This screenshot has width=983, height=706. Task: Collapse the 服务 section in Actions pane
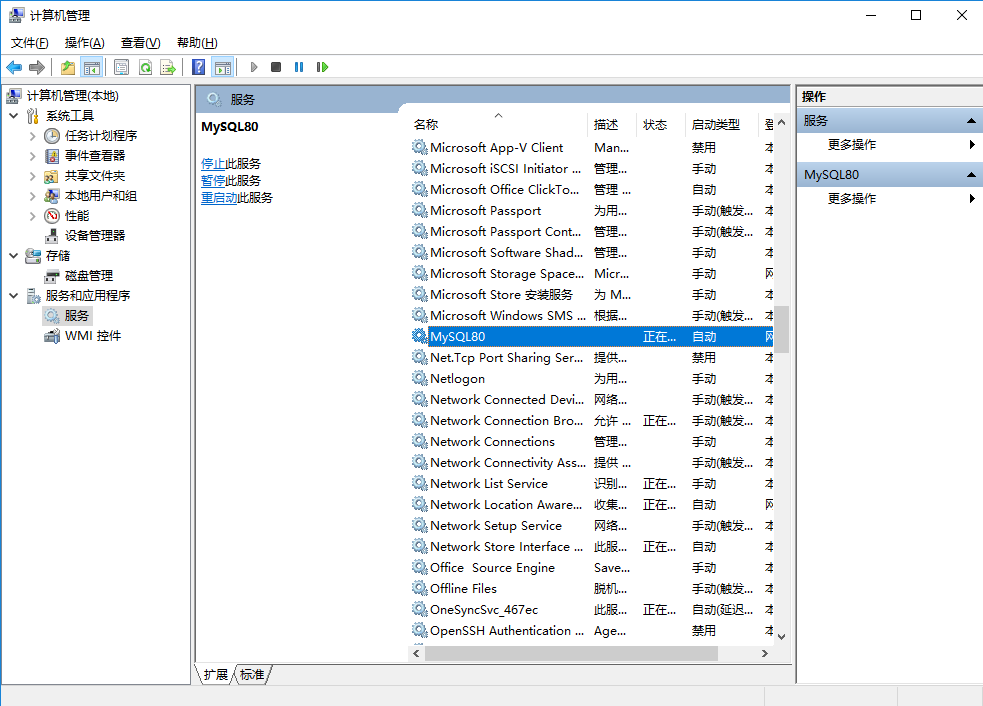coord(971,120)
